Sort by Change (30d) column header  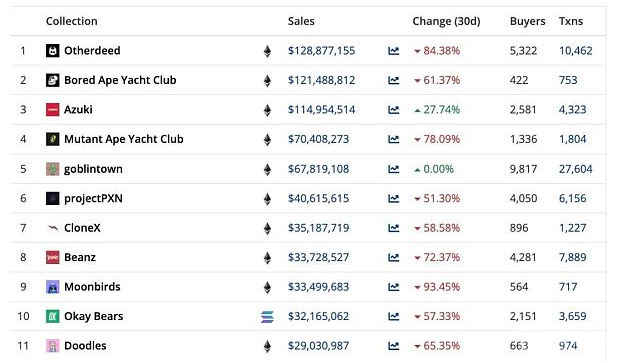(x=446, y=21)
